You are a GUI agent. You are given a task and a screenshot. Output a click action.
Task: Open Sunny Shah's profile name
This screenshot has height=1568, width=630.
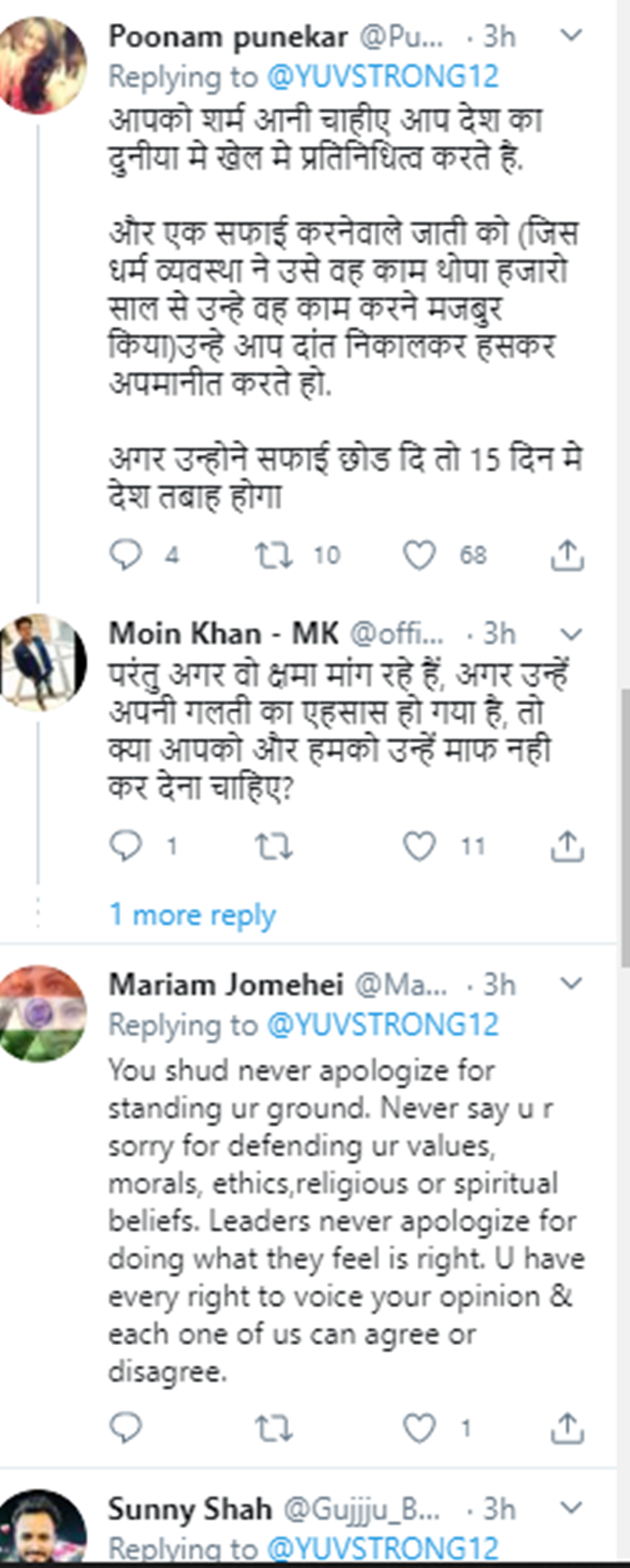coord(190,1509)
